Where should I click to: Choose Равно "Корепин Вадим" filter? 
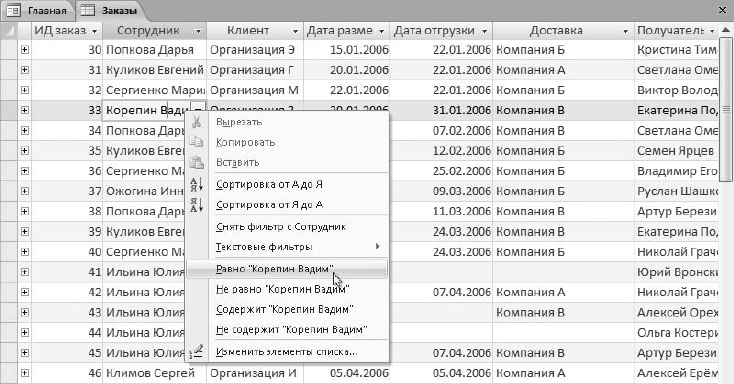tap(287, 269)
